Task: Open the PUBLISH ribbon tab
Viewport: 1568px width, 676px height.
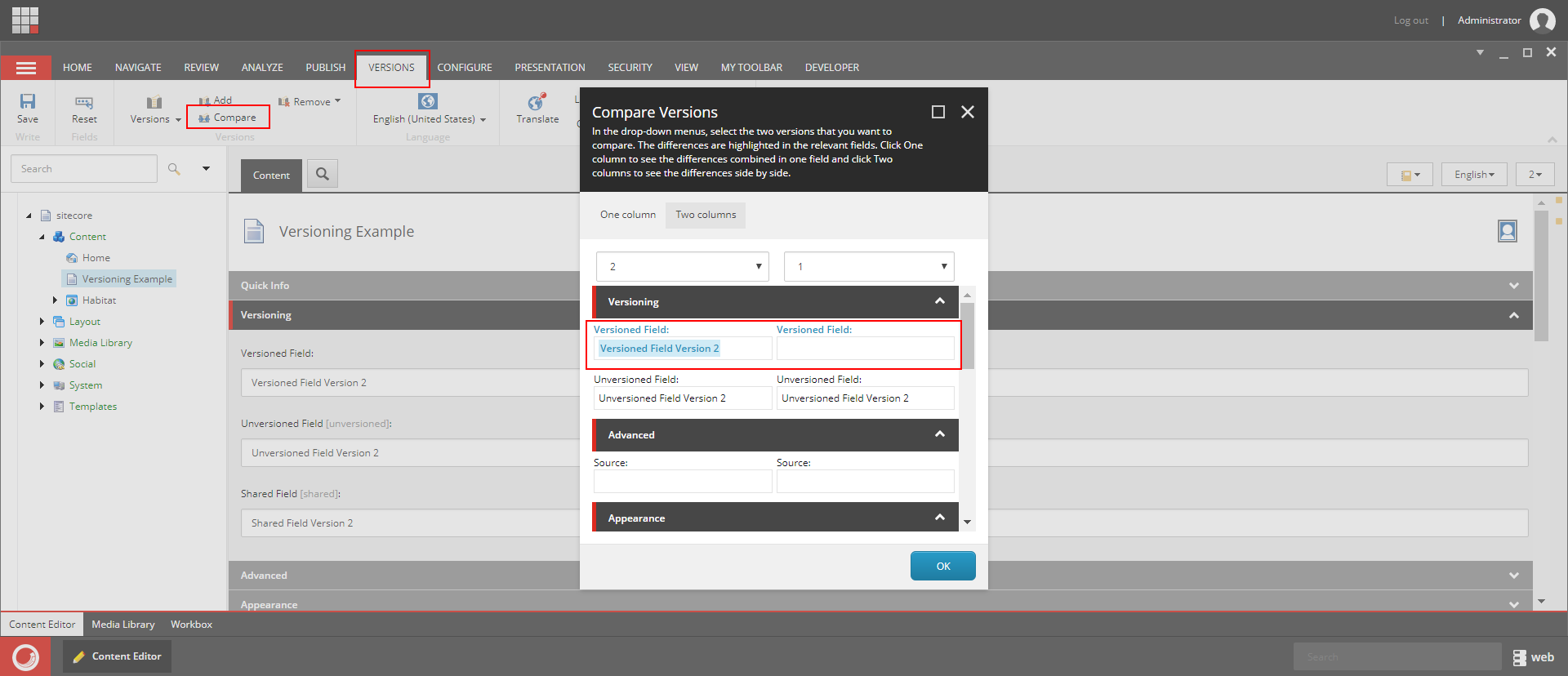Action: point(326,68)
